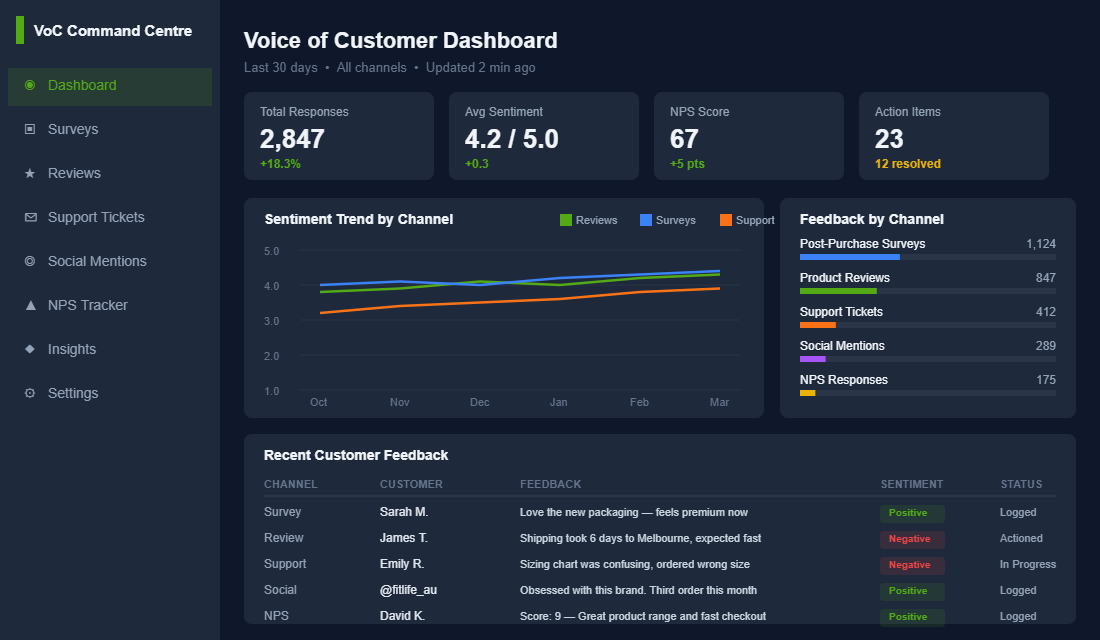Click the star icon beside Reviews
The image size is (1100, 640).
point(29,173)
